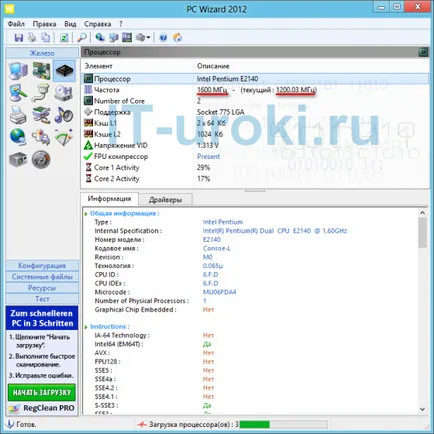Select the Кэш L1 row
Image resolution: width=434 pixels, height=434 pixels.
click(255, 123)
